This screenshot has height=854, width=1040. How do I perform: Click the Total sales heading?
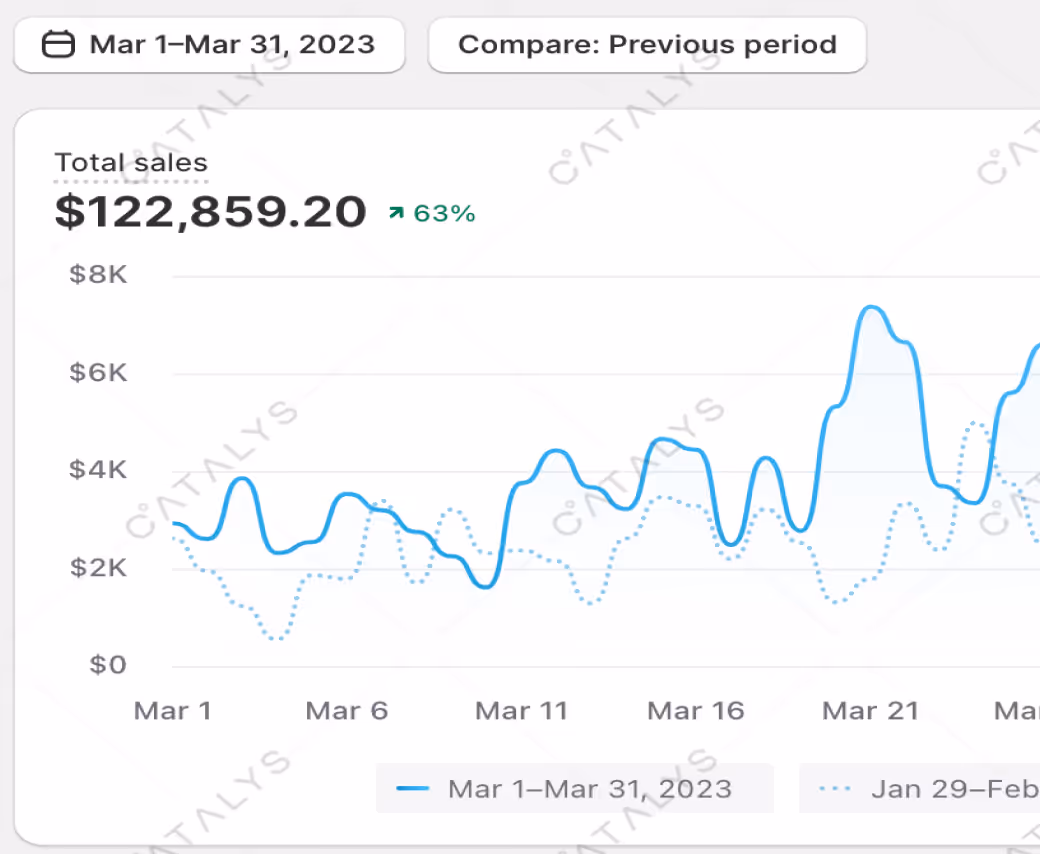pyautogui.click(x=131, y=163)
